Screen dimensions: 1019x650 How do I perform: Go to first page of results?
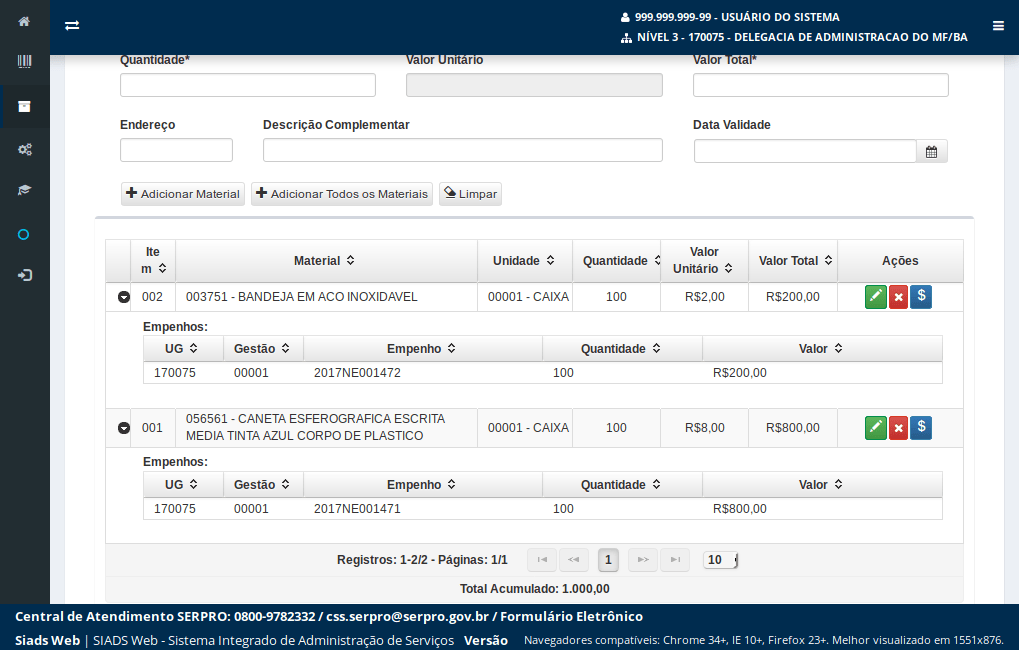pos(542,560)
